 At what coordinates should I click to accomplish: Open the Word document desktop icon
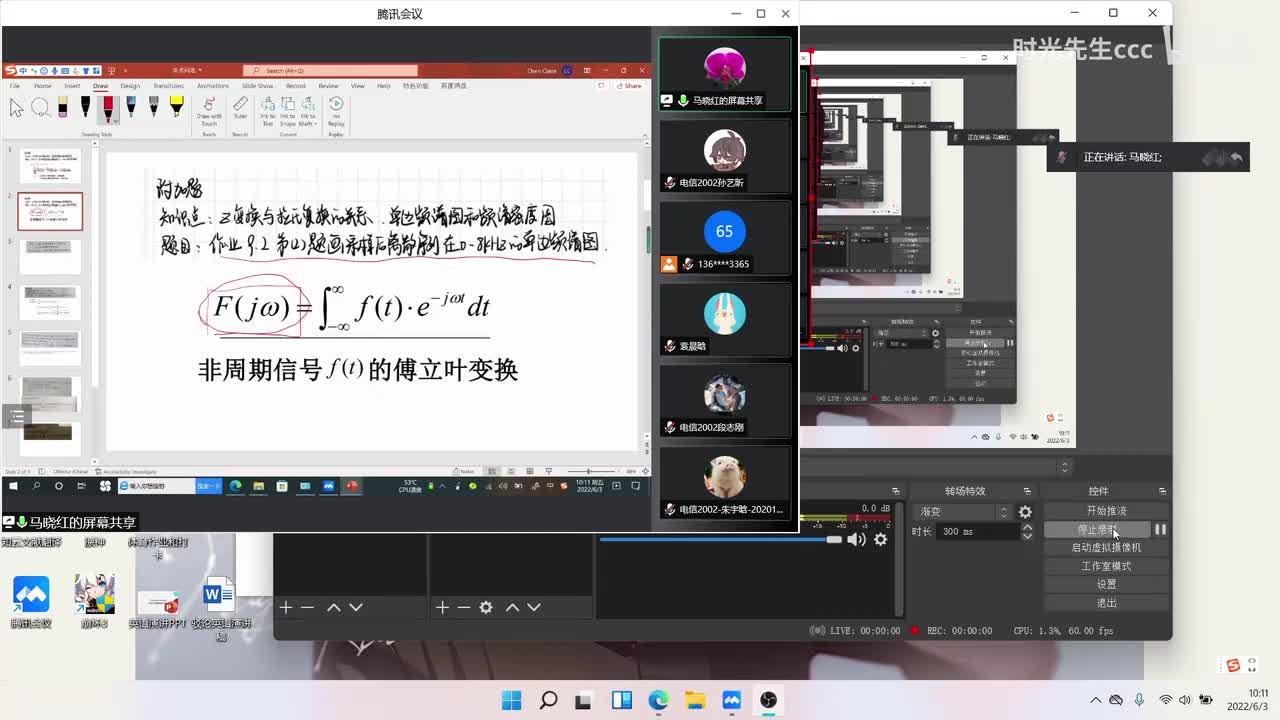click(220, 608)
